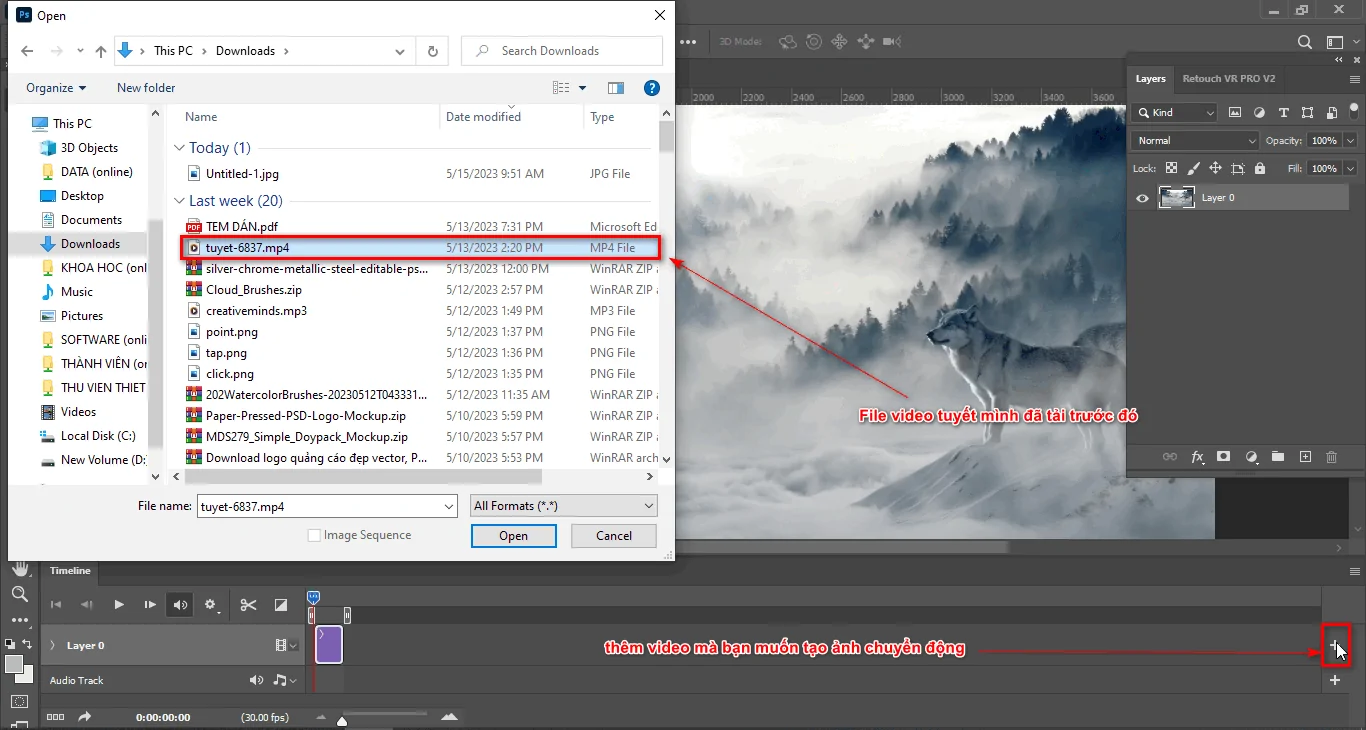Mute the Audio Track
This screenshot has width=1366, height=730.
(256, 680)
